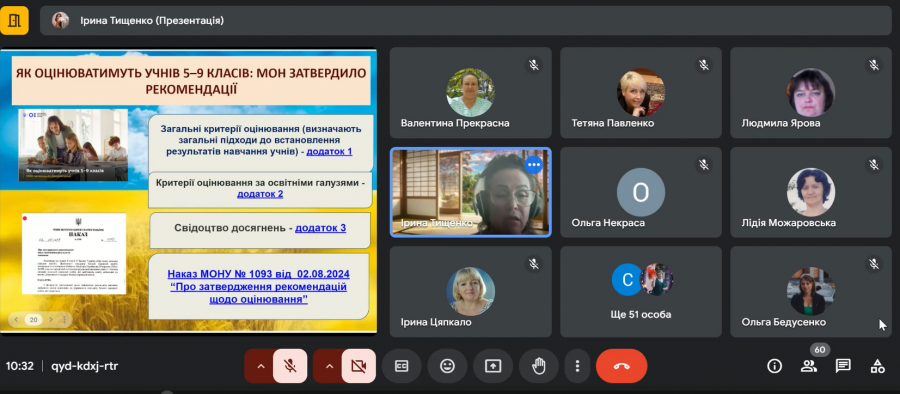Go to next slide with arrow after 20
This screenshot has width=900, height=394.
[x=51, y=319]
